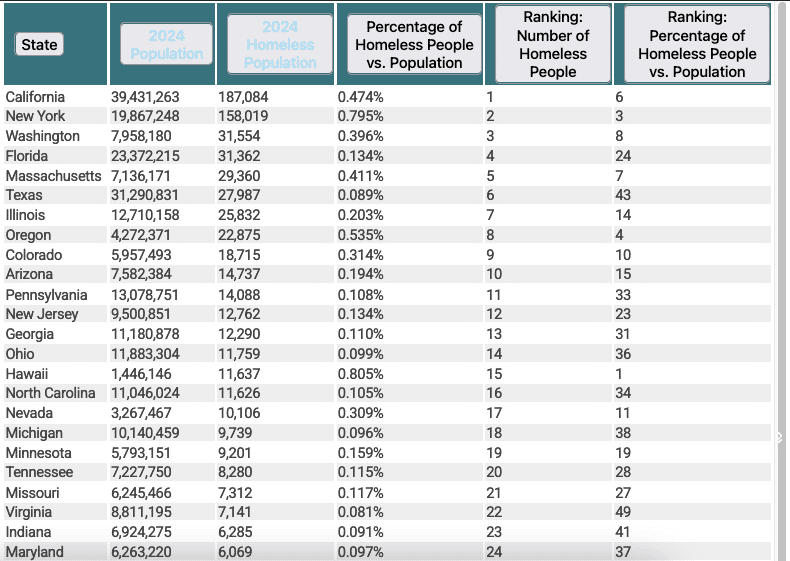This screenshot has width=790, height=561.
Task: Select Maryland's population 6,263,220
Action: pyautogui.click(x=145, y=552)
